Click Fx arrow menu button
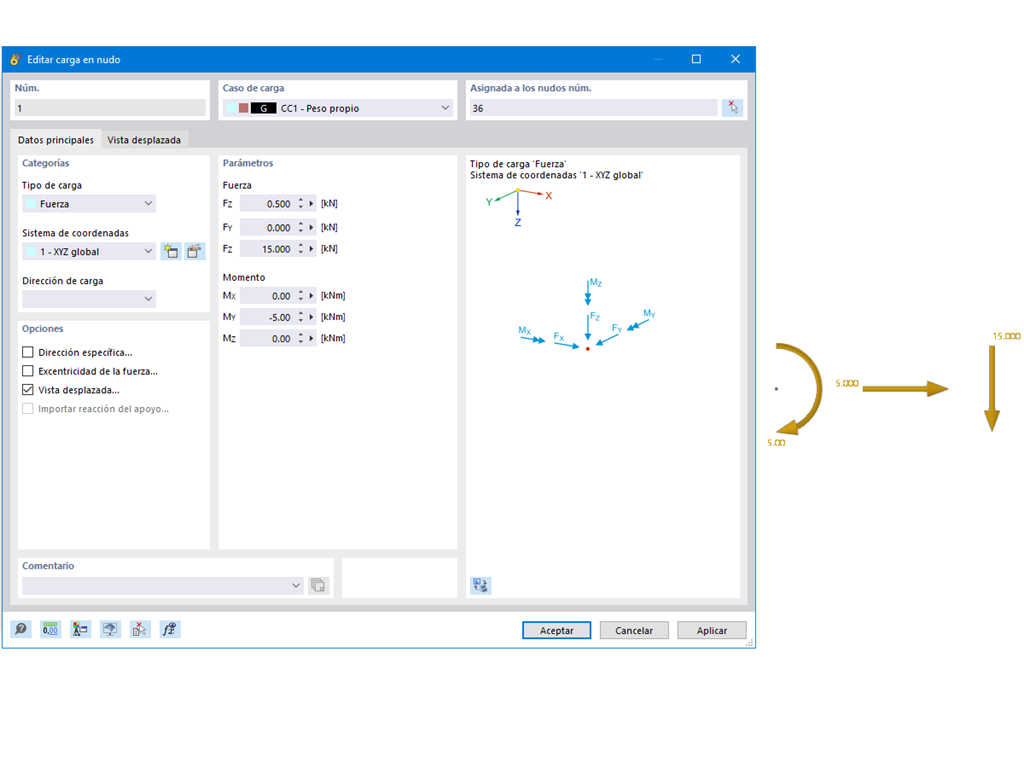Viewport: 1024px width, 768px height. [x=312, y=204]
